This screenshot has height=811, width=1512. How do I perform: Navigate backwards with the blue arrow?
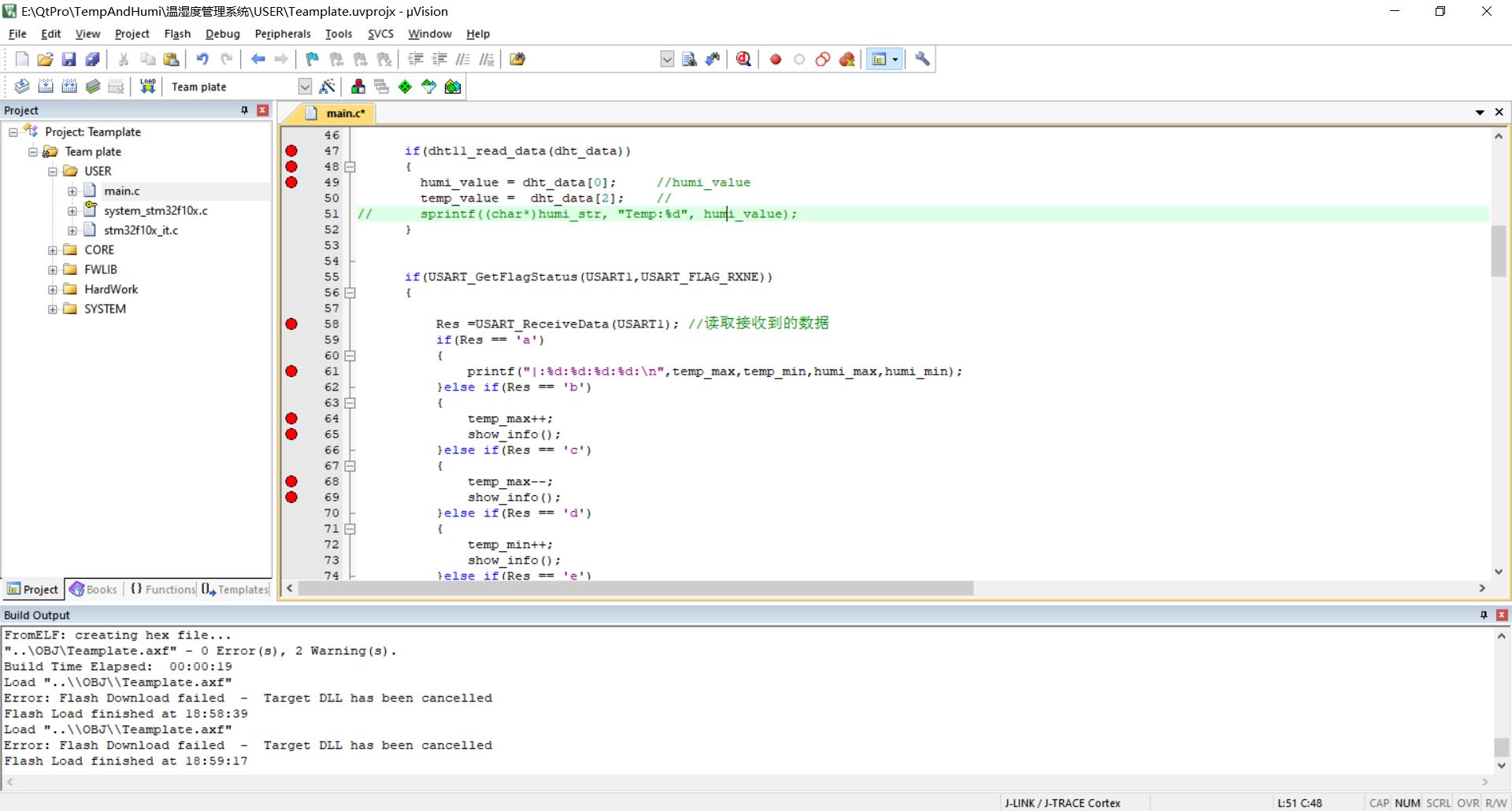[x=258, y=59]
